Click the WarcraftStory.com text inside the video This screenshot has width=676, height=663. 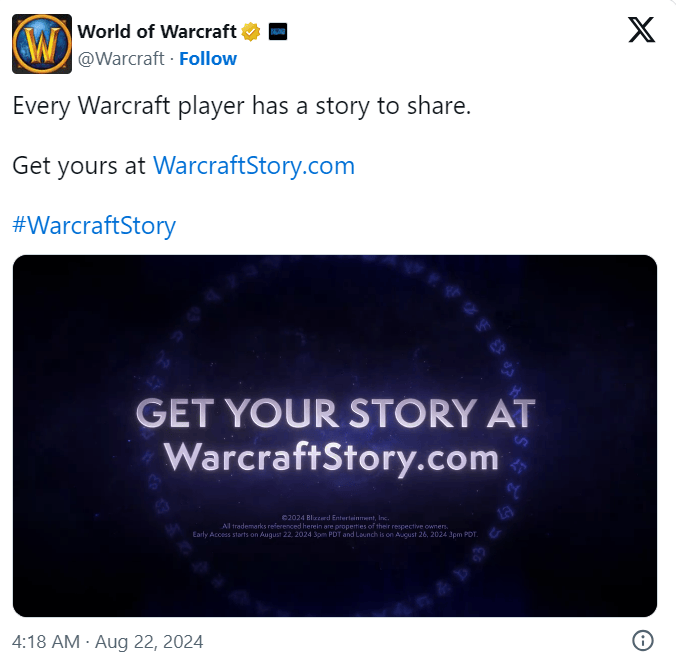coord(332,458)
